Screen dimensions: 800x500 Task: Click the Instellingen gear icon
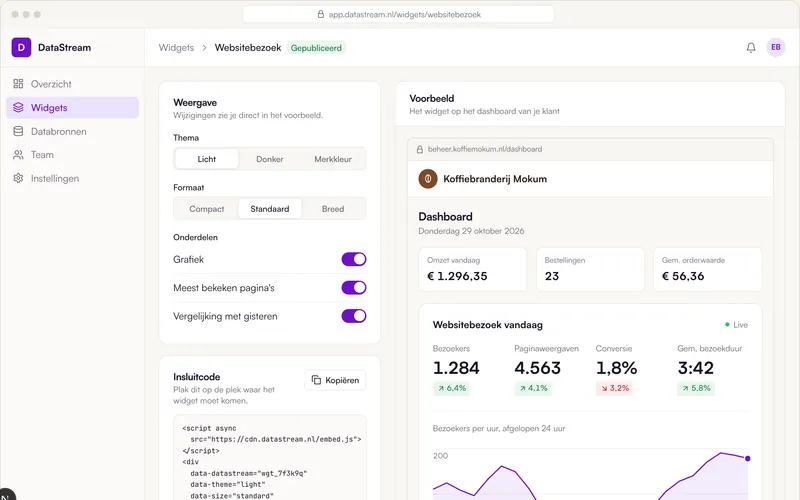click(18, 178)
